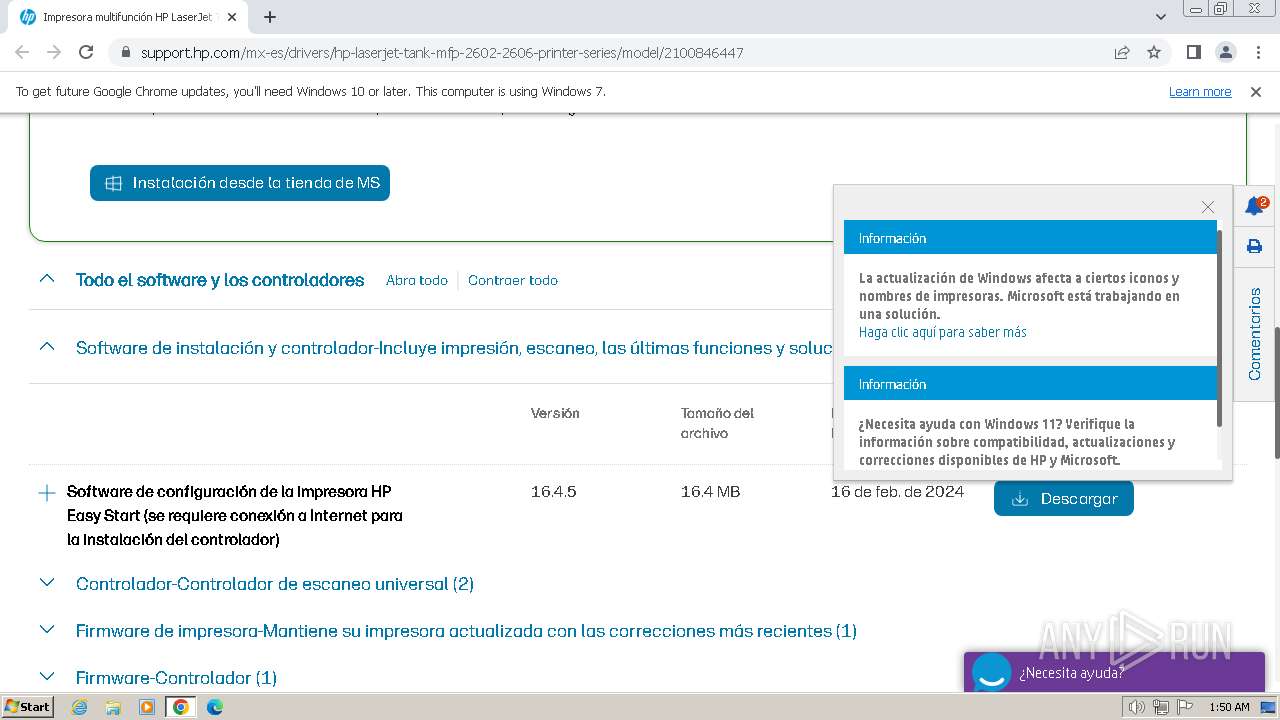The height and width of the screenshot is (720, 1280).
Task: Dismiss the Chrome update notice
Action: 1256,91
